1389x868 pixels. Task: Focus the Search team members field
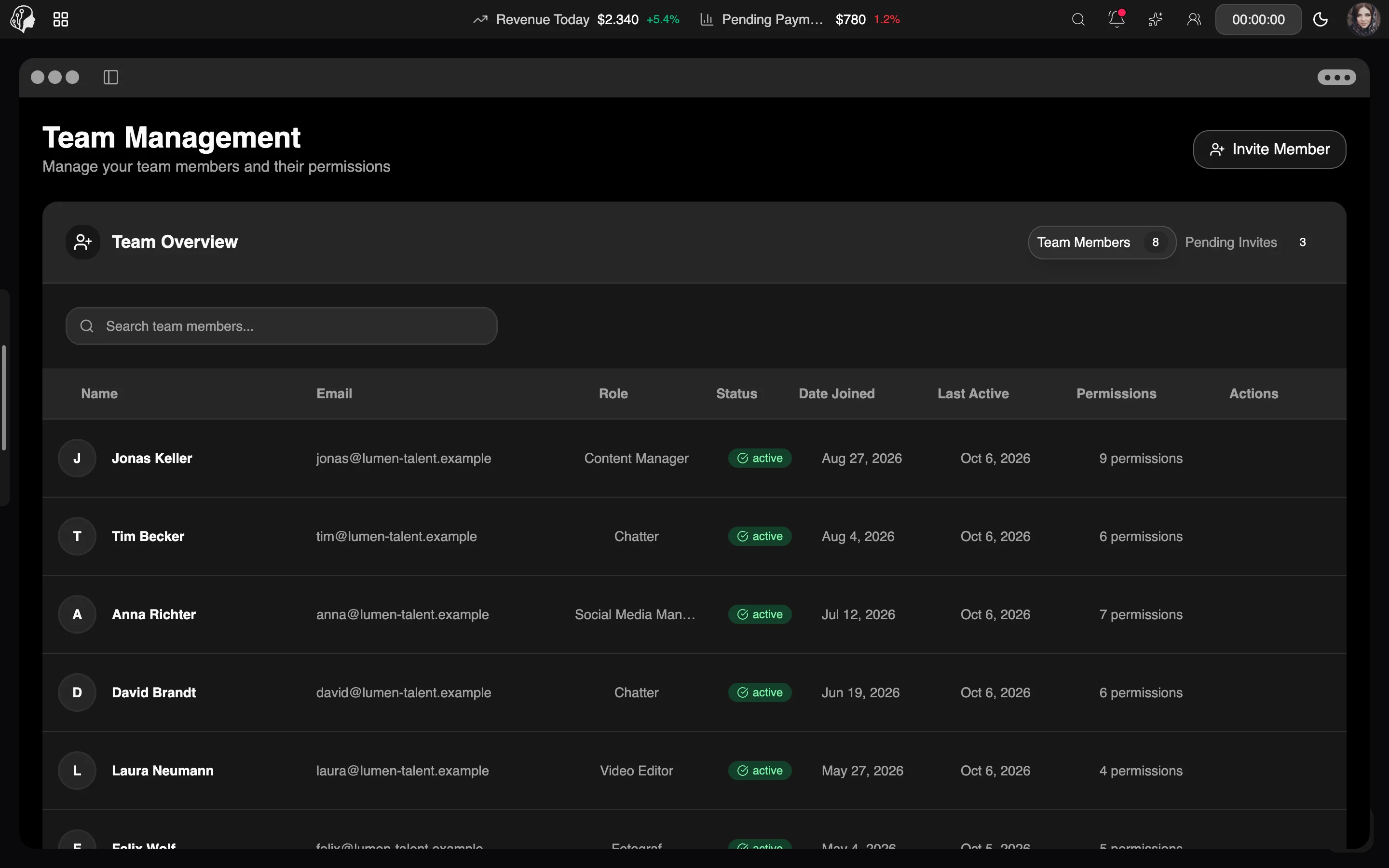point(281,326)
